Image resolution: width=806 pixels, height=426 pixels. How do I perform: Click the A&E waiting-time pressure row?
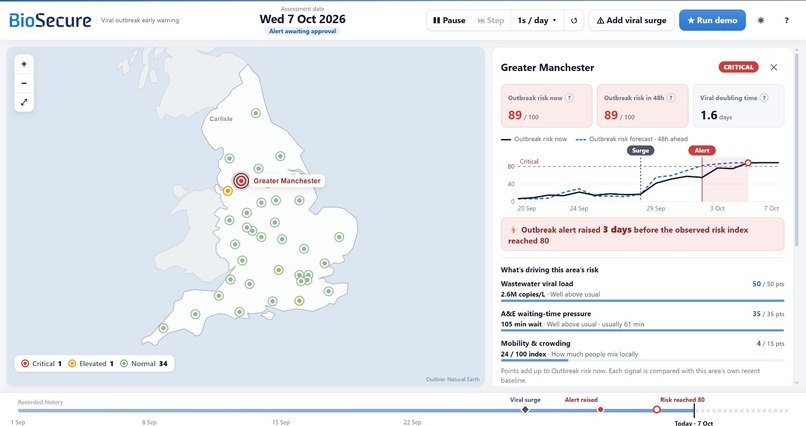click(x=643, y=320)
